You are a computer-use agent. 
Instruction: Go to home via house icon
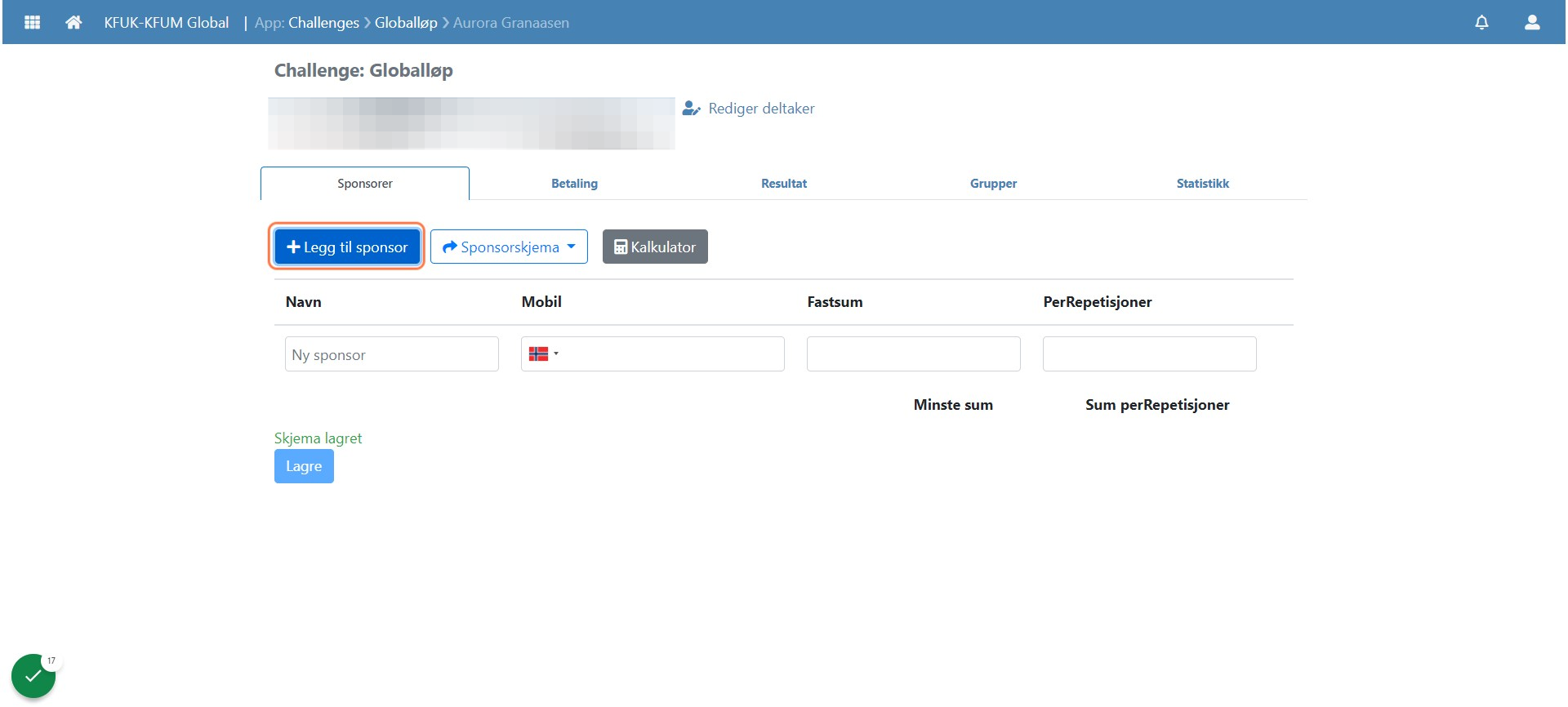73,22
